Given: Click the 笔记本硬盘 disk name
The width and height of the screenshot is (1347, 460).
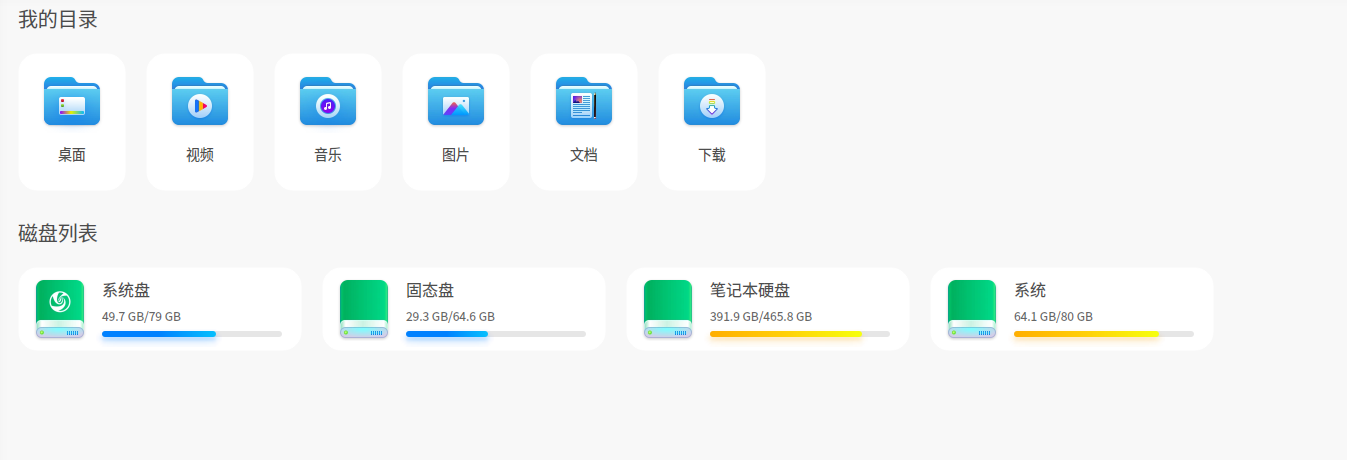Looking at the screenshot, I should click(750, 291).
